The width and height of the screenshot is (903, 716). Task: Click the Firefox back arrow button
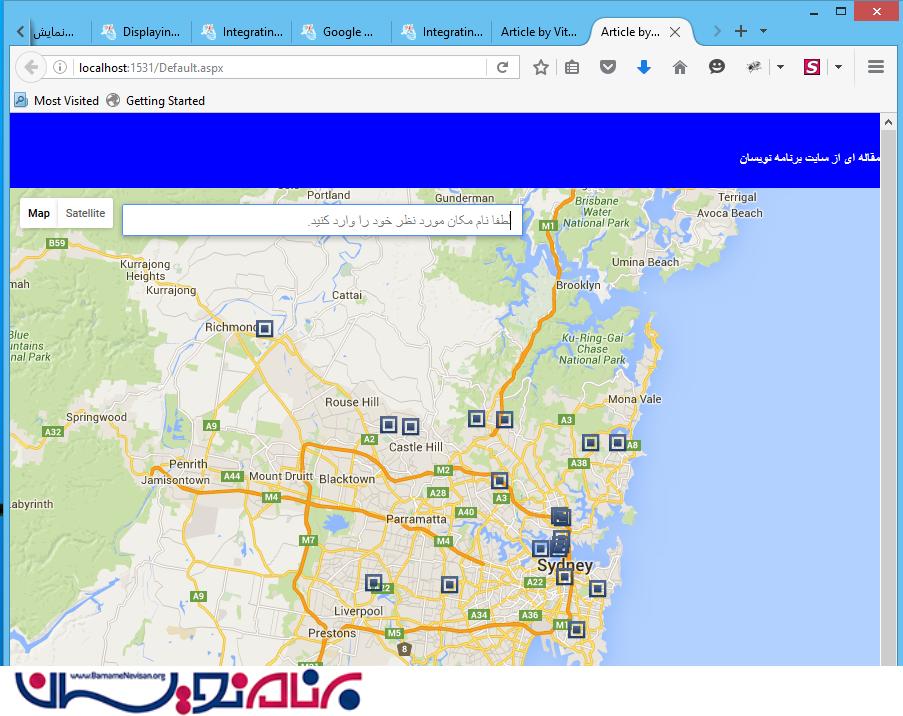coord(31,67)
